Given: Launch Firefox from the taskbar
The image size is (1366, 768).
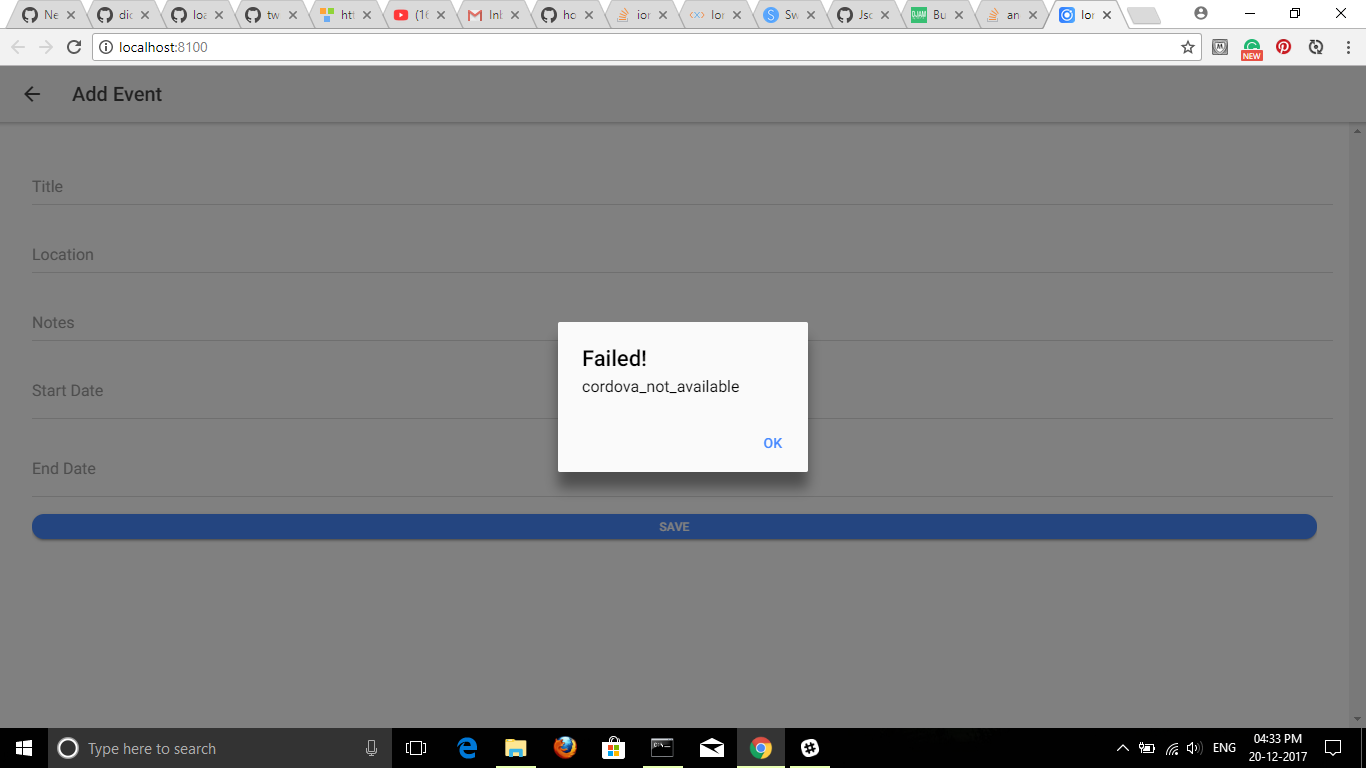Looking at the screenshot, I should point(565,748).
